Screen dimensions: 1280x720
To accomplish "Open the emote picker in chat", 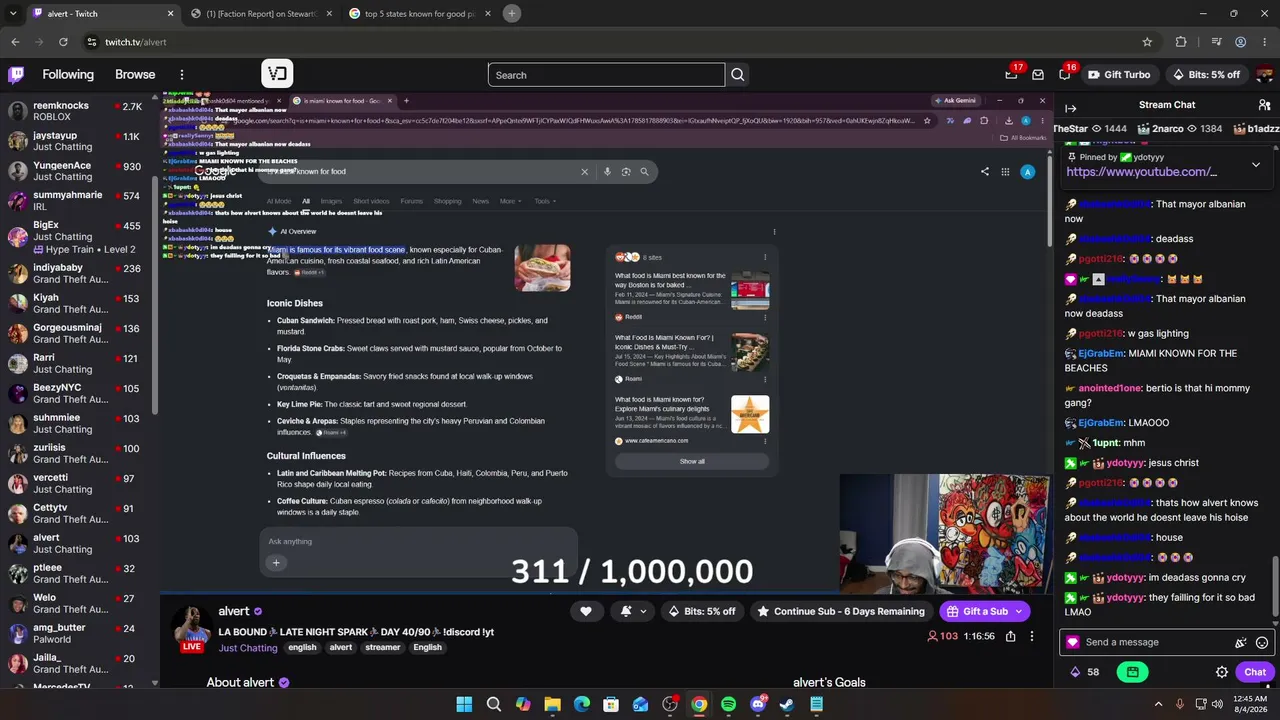I will tap(1262, 643).
